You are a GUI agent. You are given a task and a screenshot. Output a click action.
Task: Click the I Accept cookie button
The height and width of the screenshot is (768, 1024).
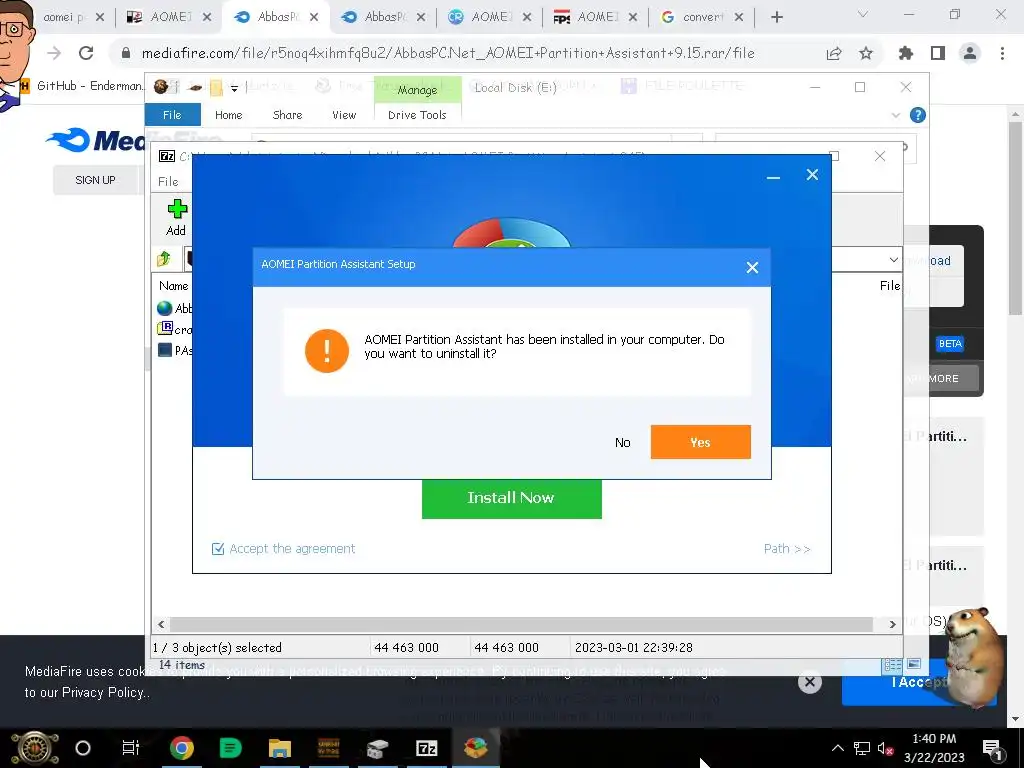click(x=919, y=682)
